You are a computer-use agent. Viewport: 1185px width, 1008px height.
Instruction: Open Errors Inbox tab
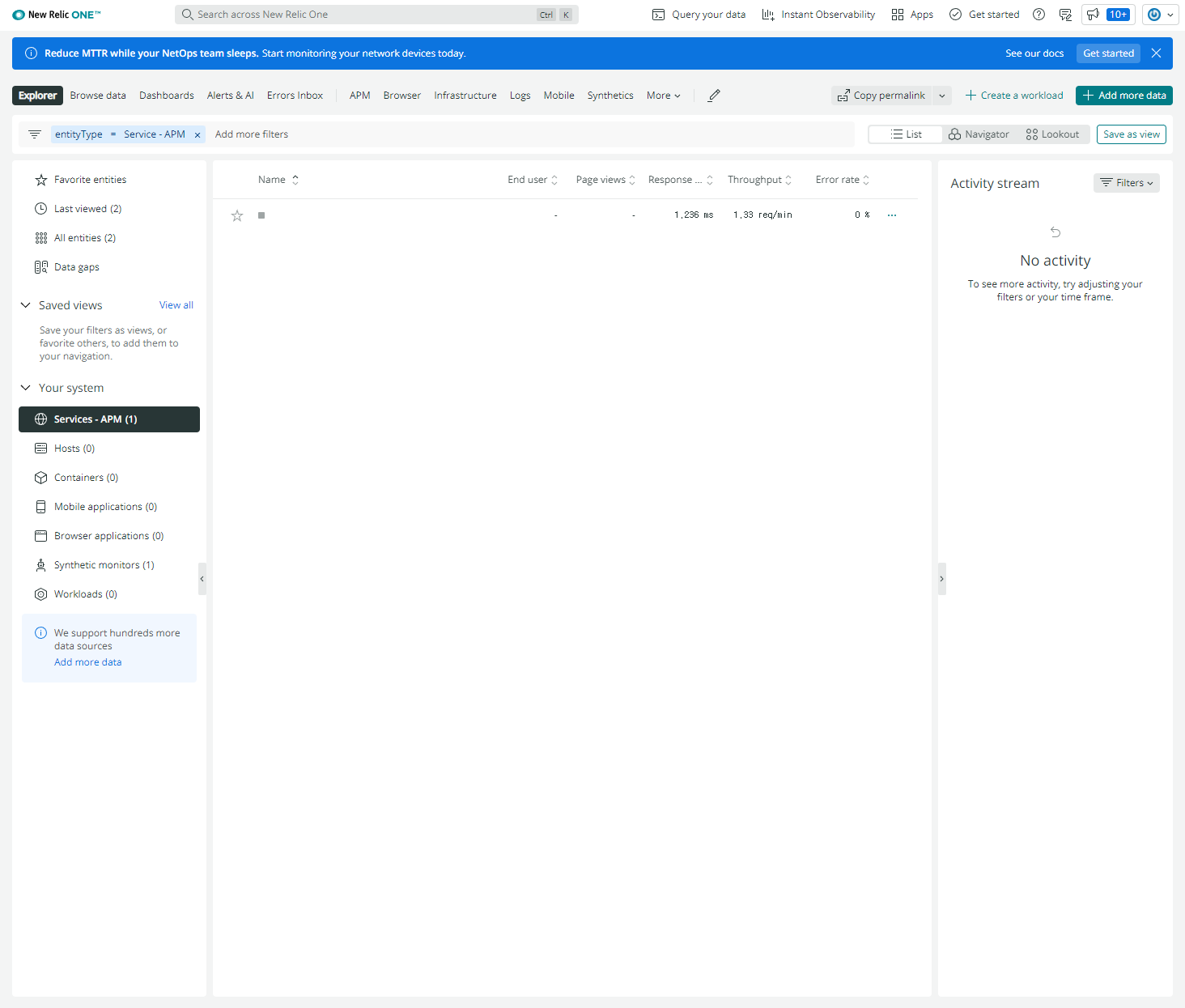pyautogui.click(x=295, y=96)
